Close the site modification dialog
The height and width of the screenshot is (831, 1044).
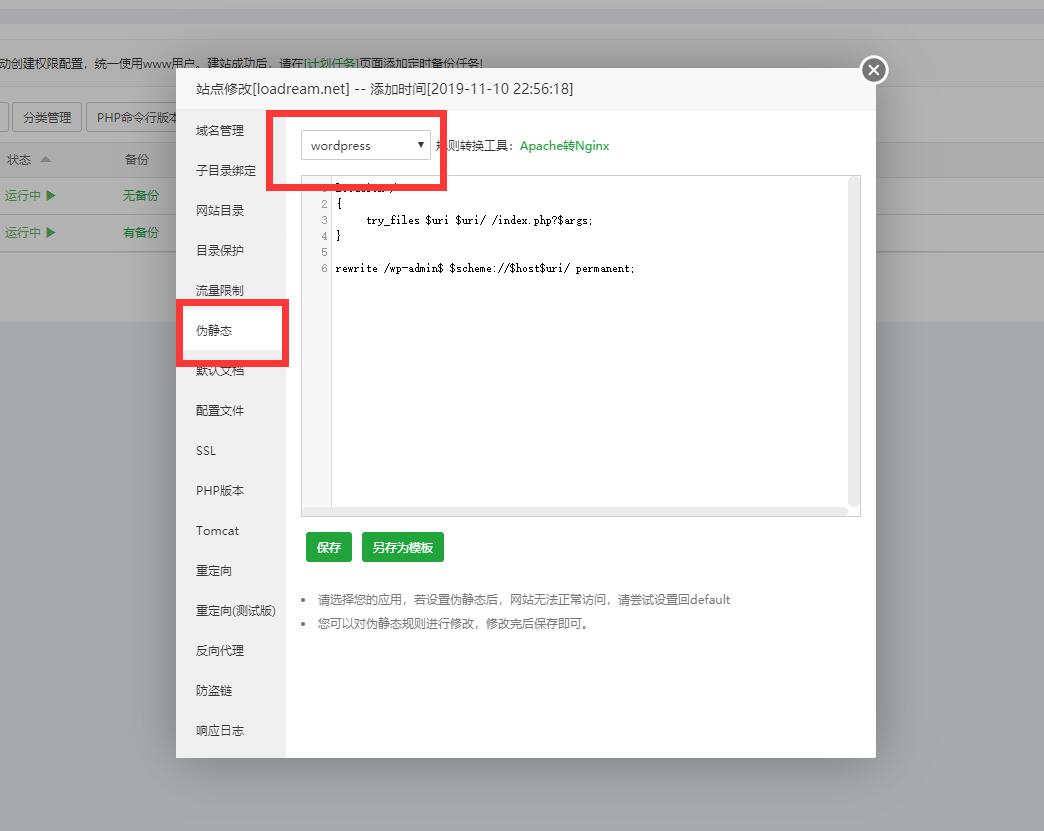(874, 70)
